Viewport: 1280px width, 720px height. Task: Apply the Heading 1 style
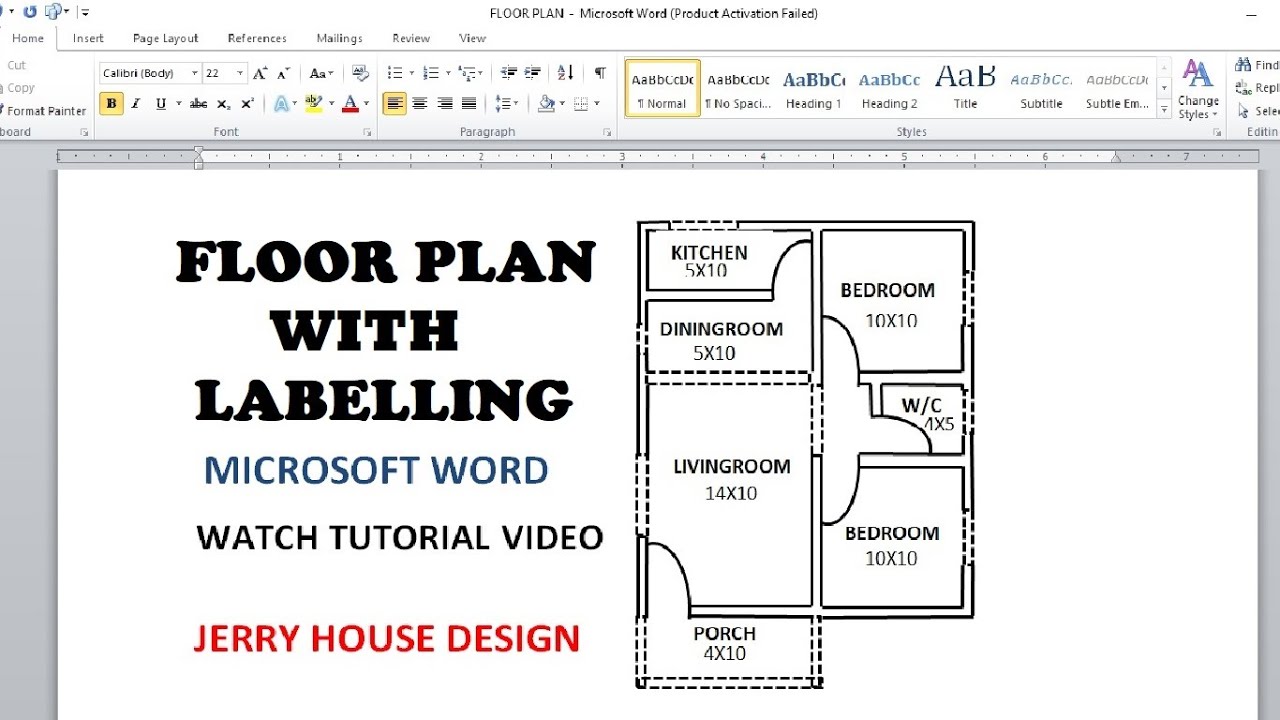[x=813, y=88]
